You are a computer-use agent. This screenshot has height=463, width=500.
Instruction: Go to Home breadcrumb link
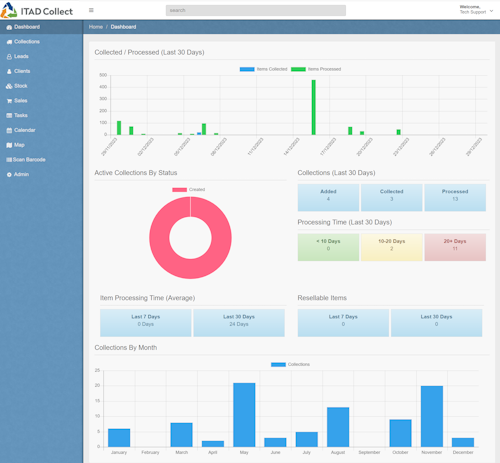96,27
